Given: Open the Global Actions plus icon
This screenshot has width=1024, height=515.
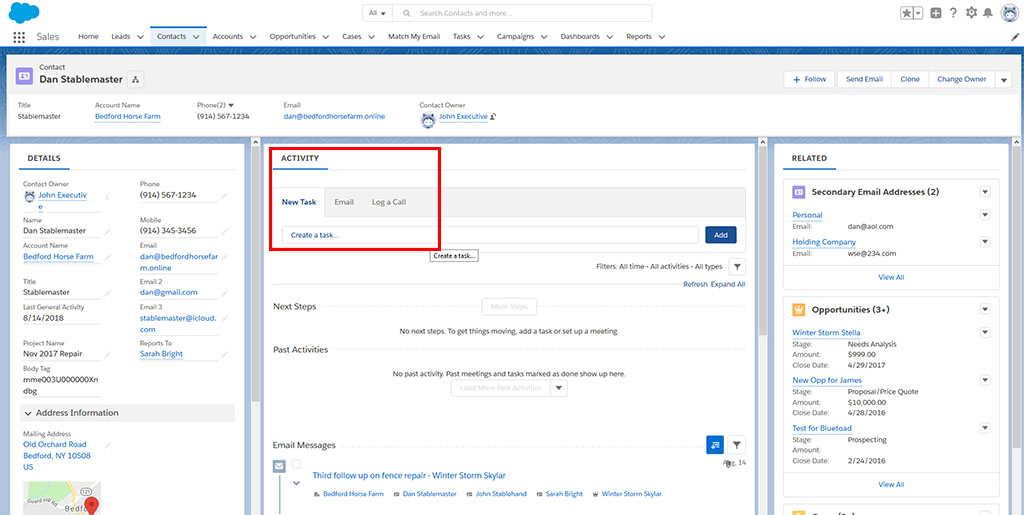Looking at the screenshot, I should [x=935, y=13].
